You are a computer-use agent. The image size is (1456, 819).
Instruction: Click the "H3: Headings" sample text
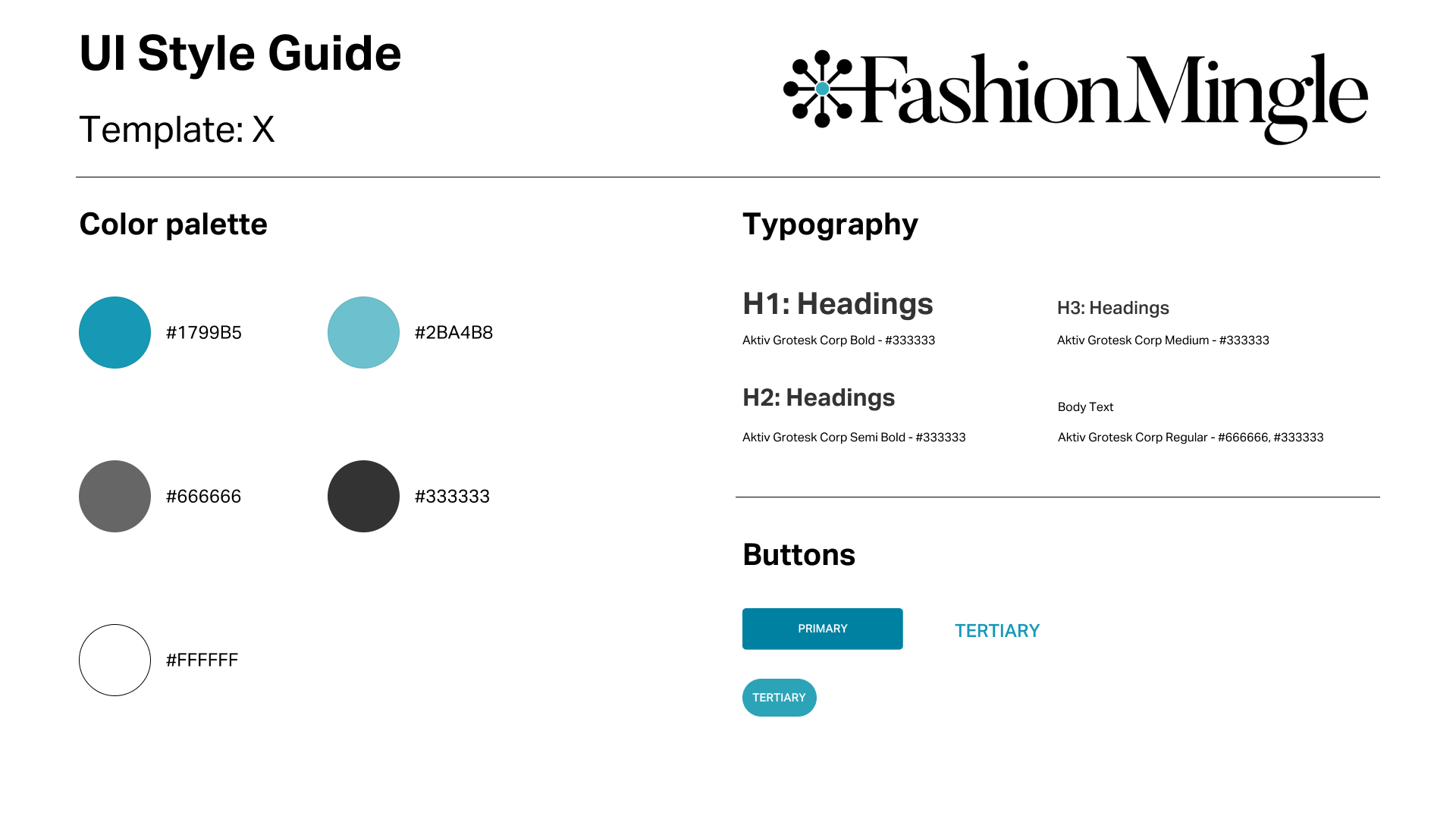pyautogui.click(x=1113, y=308)
